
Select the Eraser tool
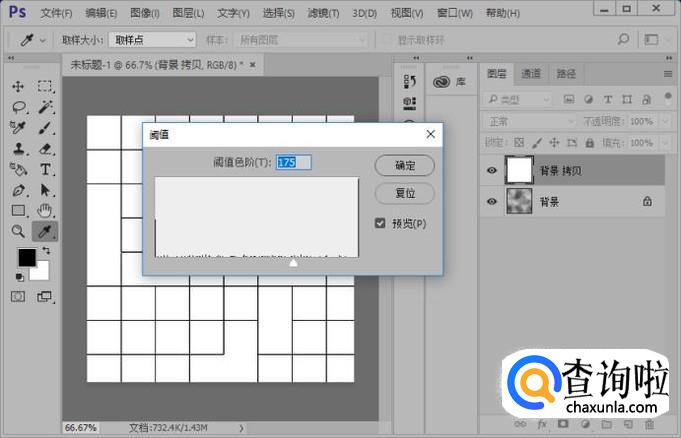point(45,149)
